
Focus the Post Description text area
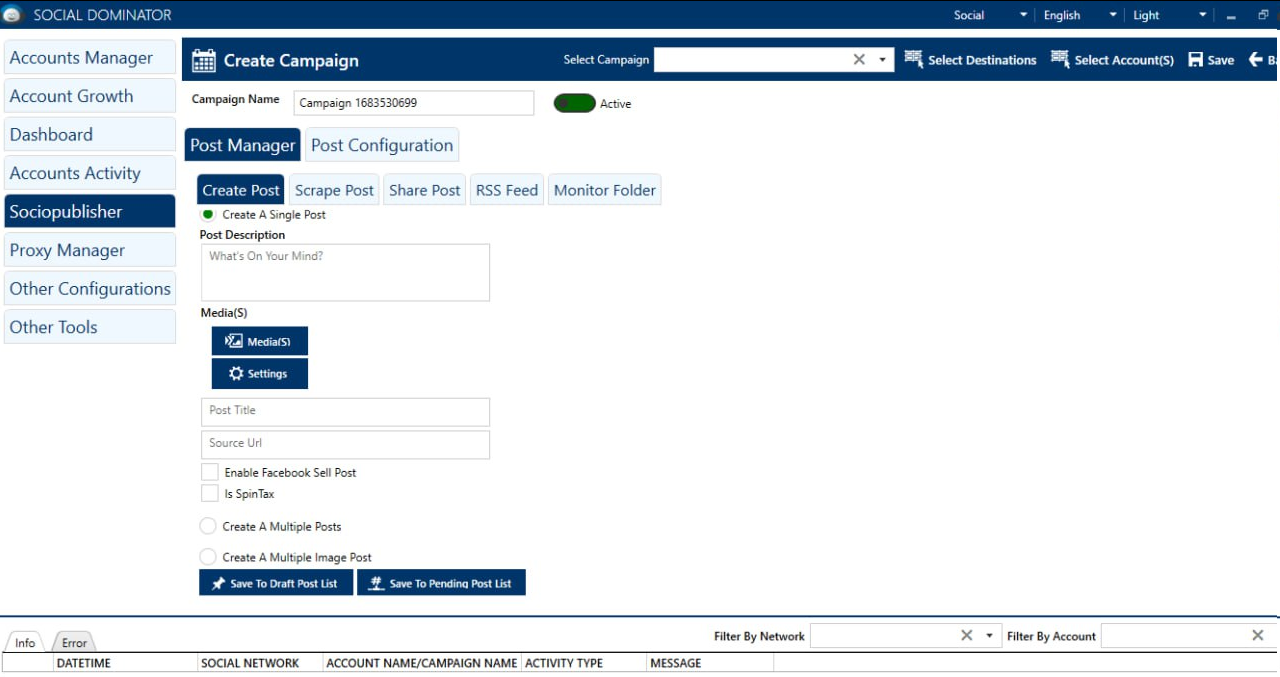345,272
